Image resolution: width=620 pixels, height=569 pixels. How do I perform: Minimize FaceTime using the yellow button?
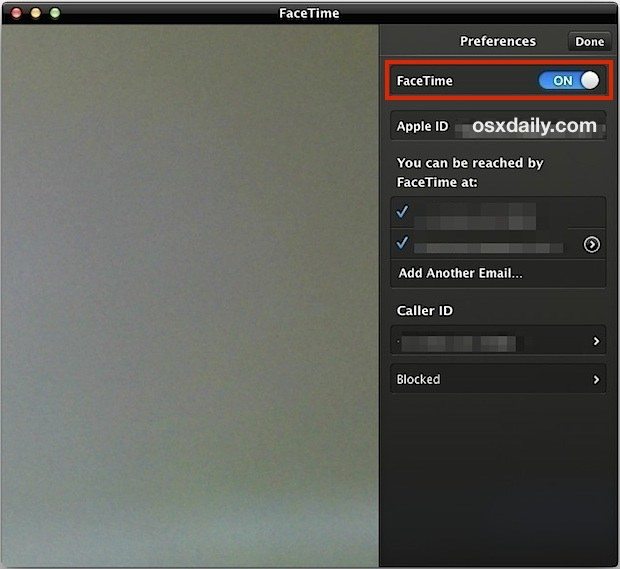click(x=36, y=13)
